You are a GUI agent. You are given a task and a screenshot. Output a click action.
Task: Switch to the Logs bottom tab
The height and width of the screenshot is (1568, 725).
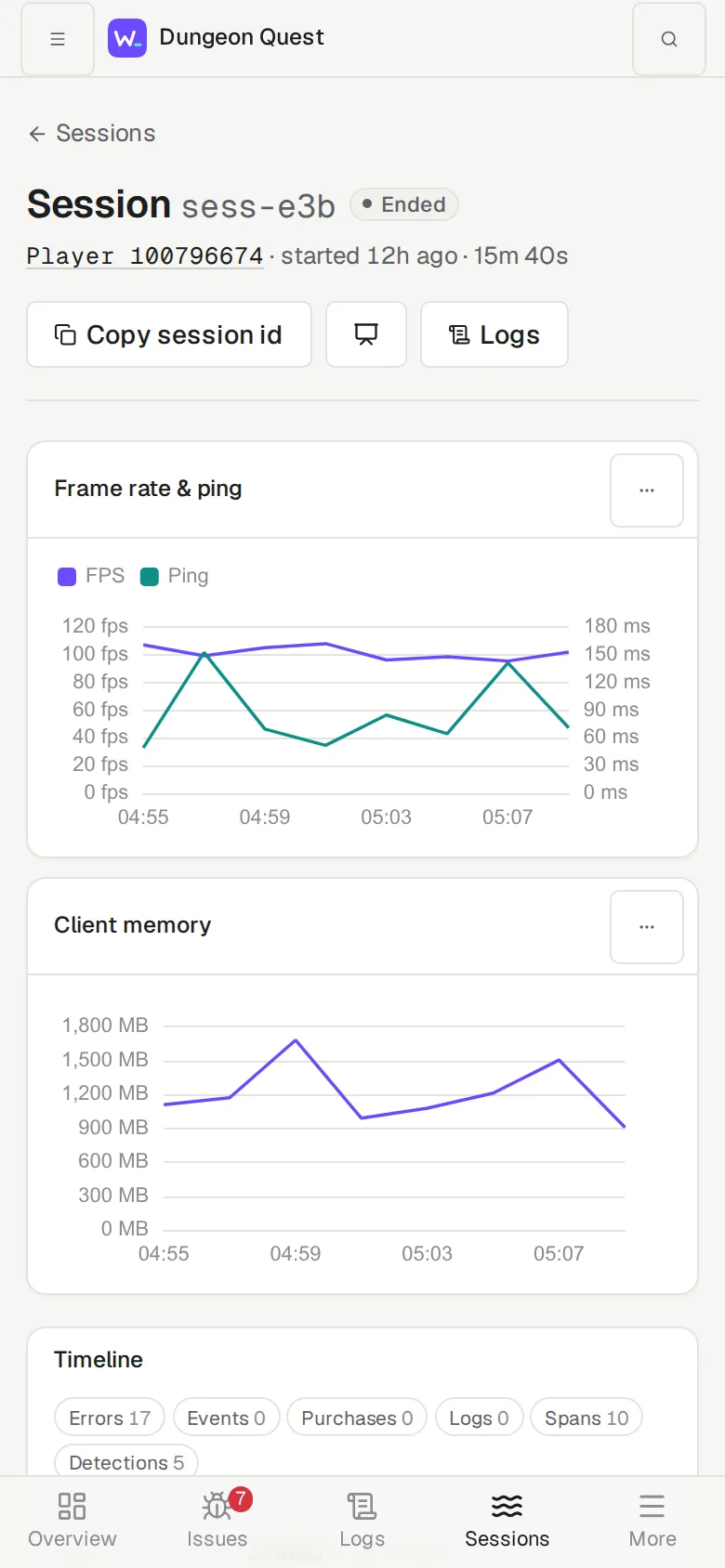coord(362,1522)
